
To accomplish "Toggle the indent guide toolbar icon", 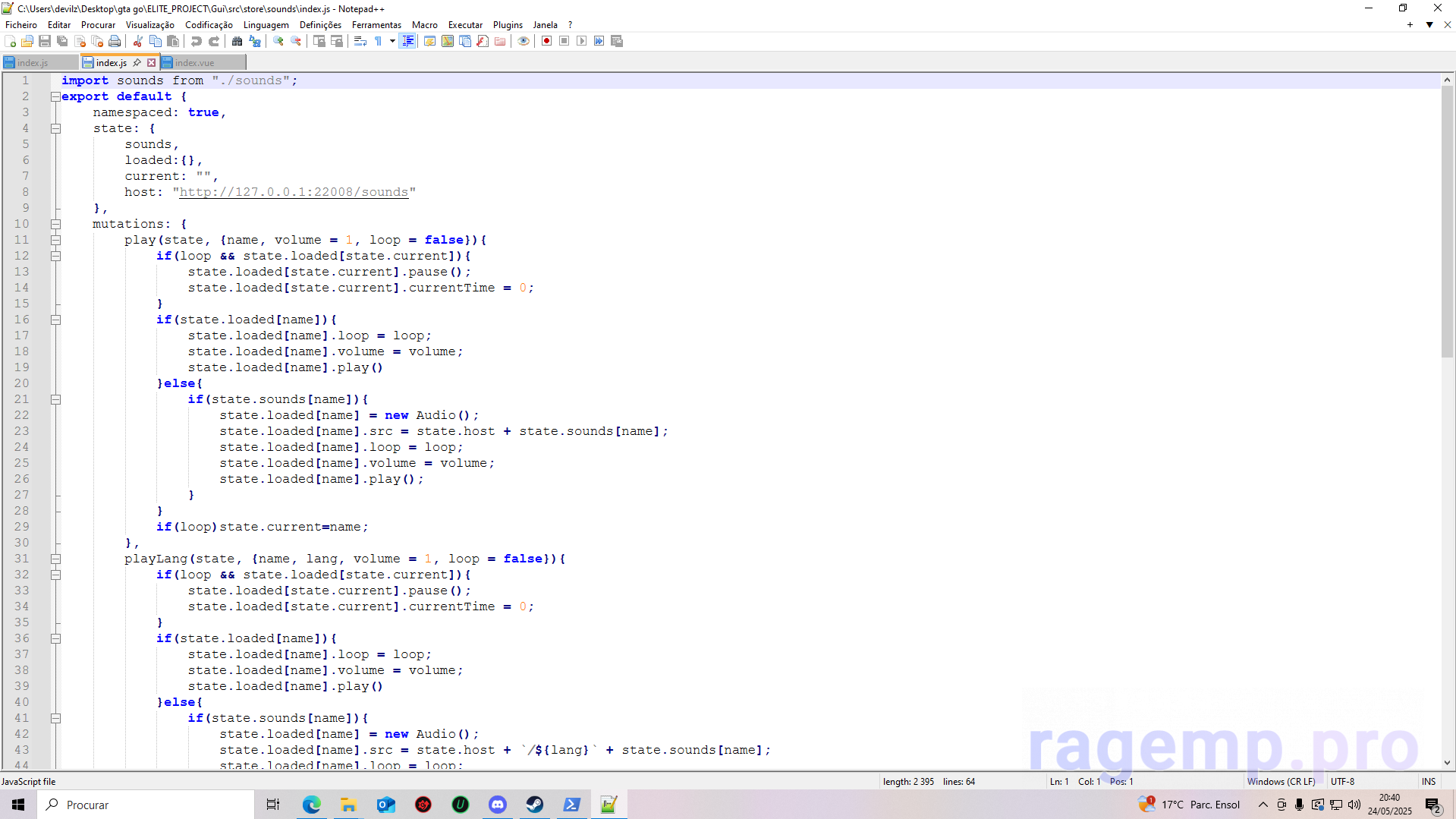I will 408,41.
